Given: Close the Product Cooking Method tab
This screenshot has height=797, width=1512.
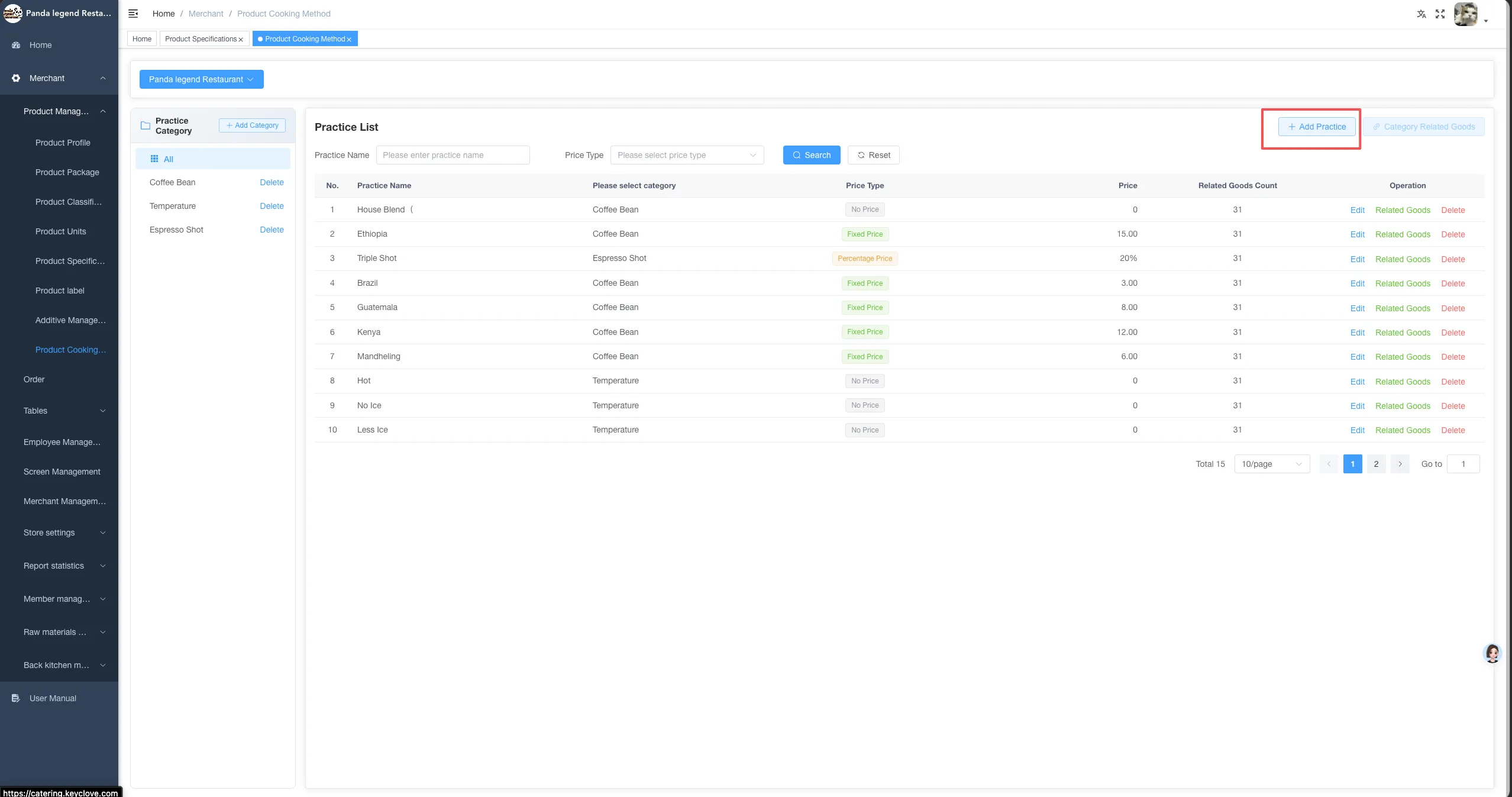Looking at the screenshot, I should pos(349,40).
